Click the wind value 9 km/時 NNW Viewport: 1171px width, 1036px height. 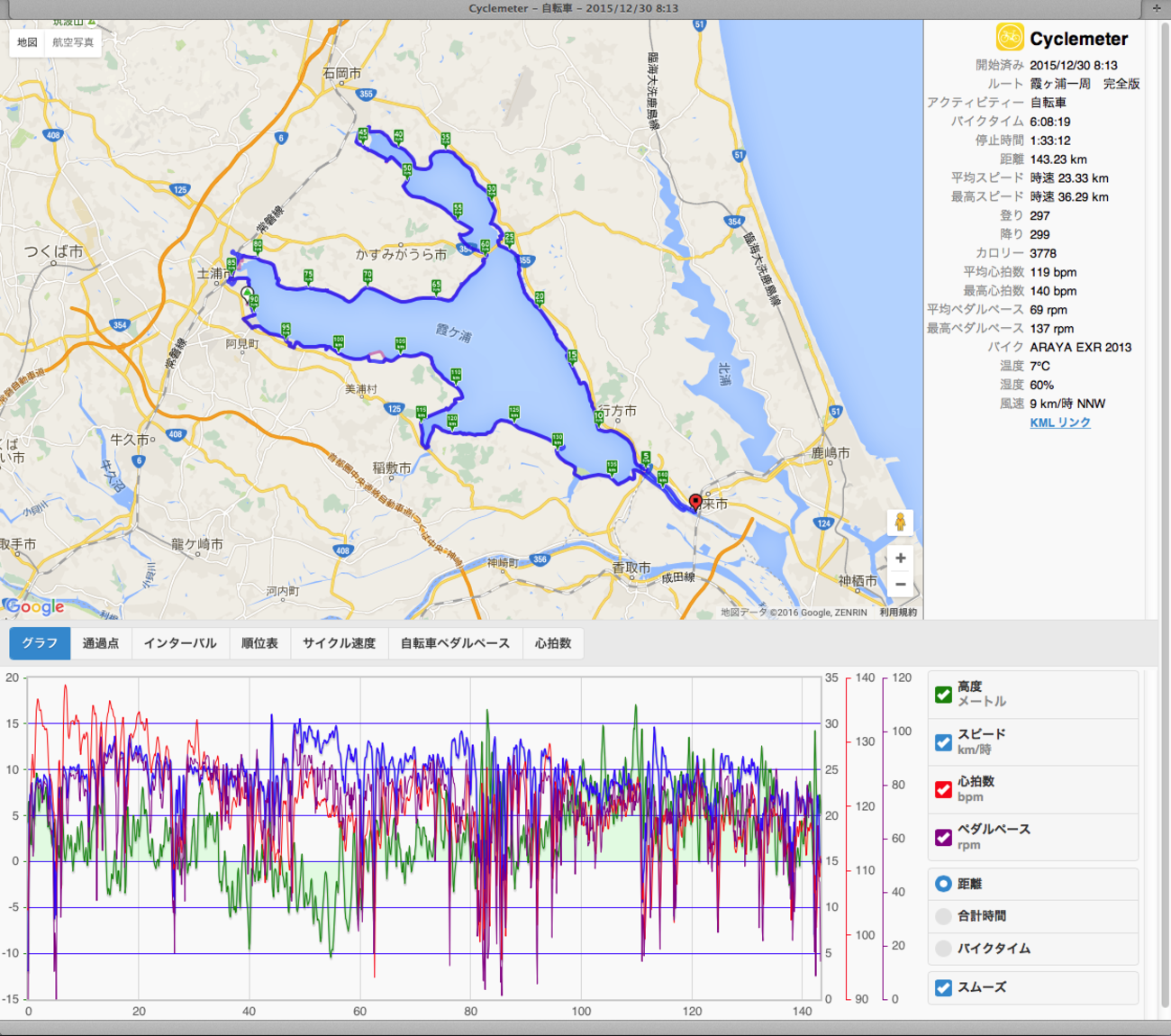pyautogui.click(x=1067, y=404)
